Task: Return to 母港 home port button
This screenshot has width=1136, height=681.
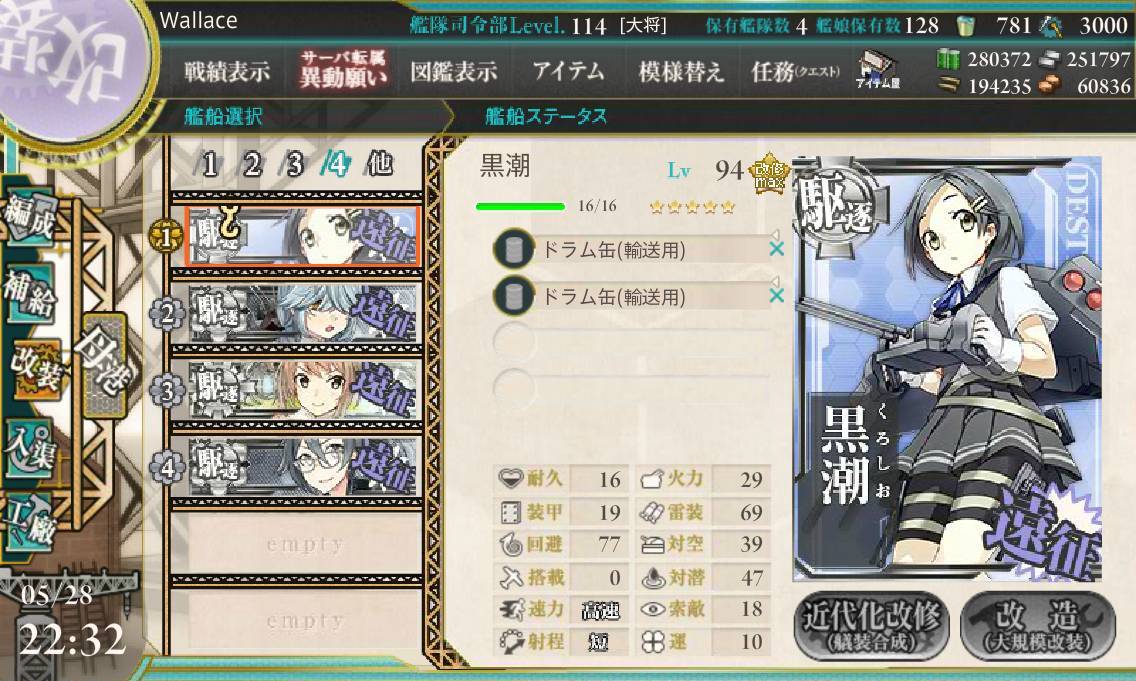Action: point(104,366)
